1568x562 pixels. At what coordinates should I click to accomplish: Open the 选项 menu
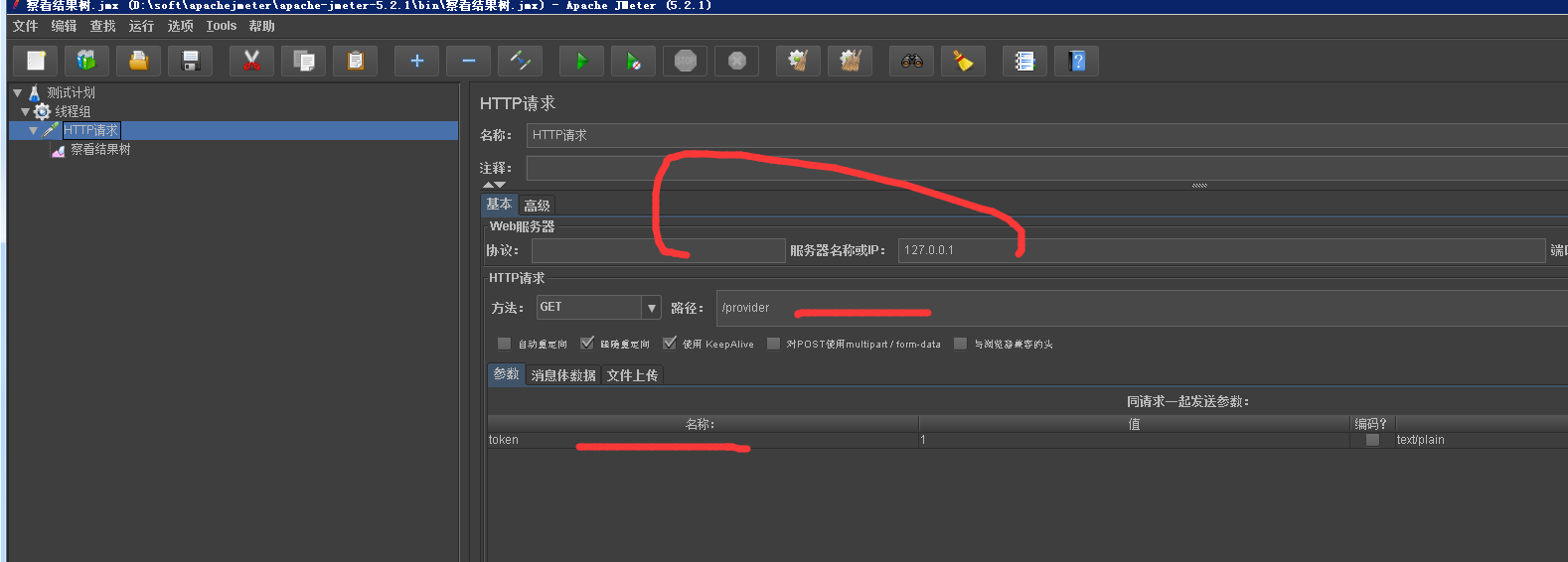click(x=180, y=26)
